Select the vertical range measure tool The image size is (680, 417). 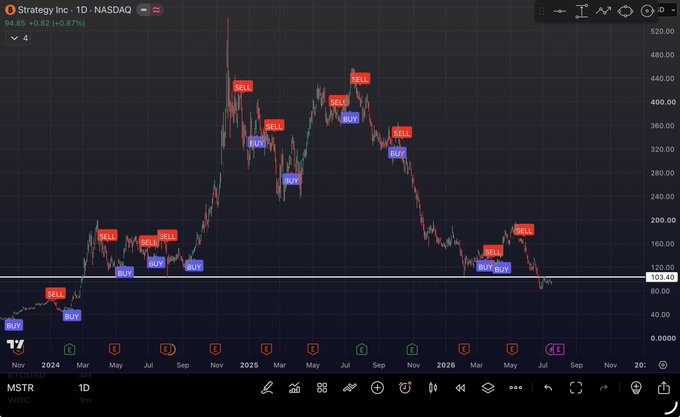point(582,11)
